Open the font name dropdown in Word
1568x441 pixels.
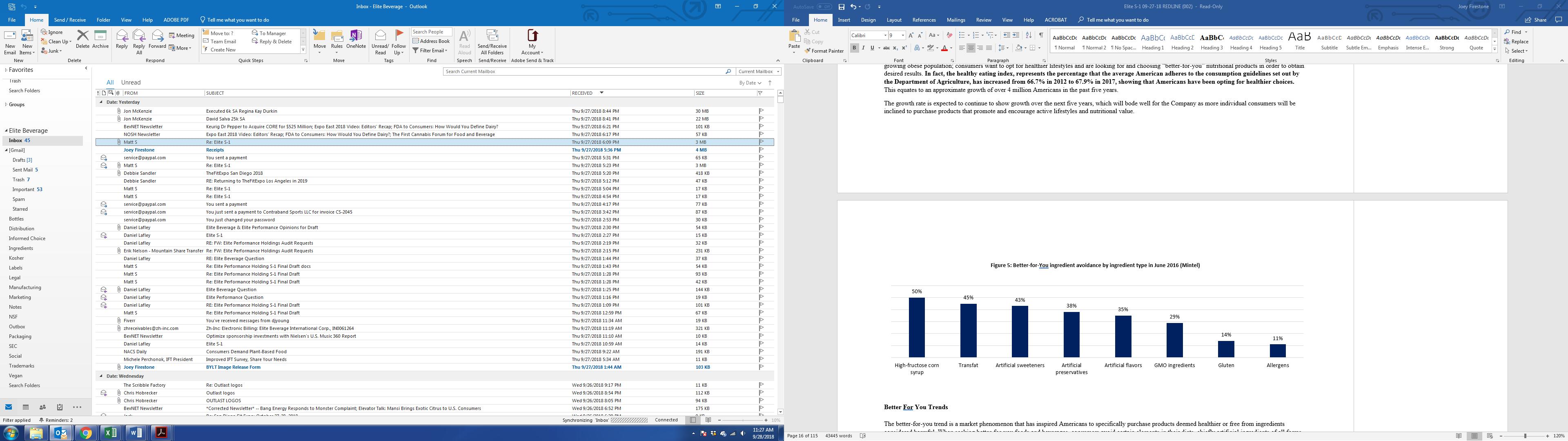pos(885,36)
